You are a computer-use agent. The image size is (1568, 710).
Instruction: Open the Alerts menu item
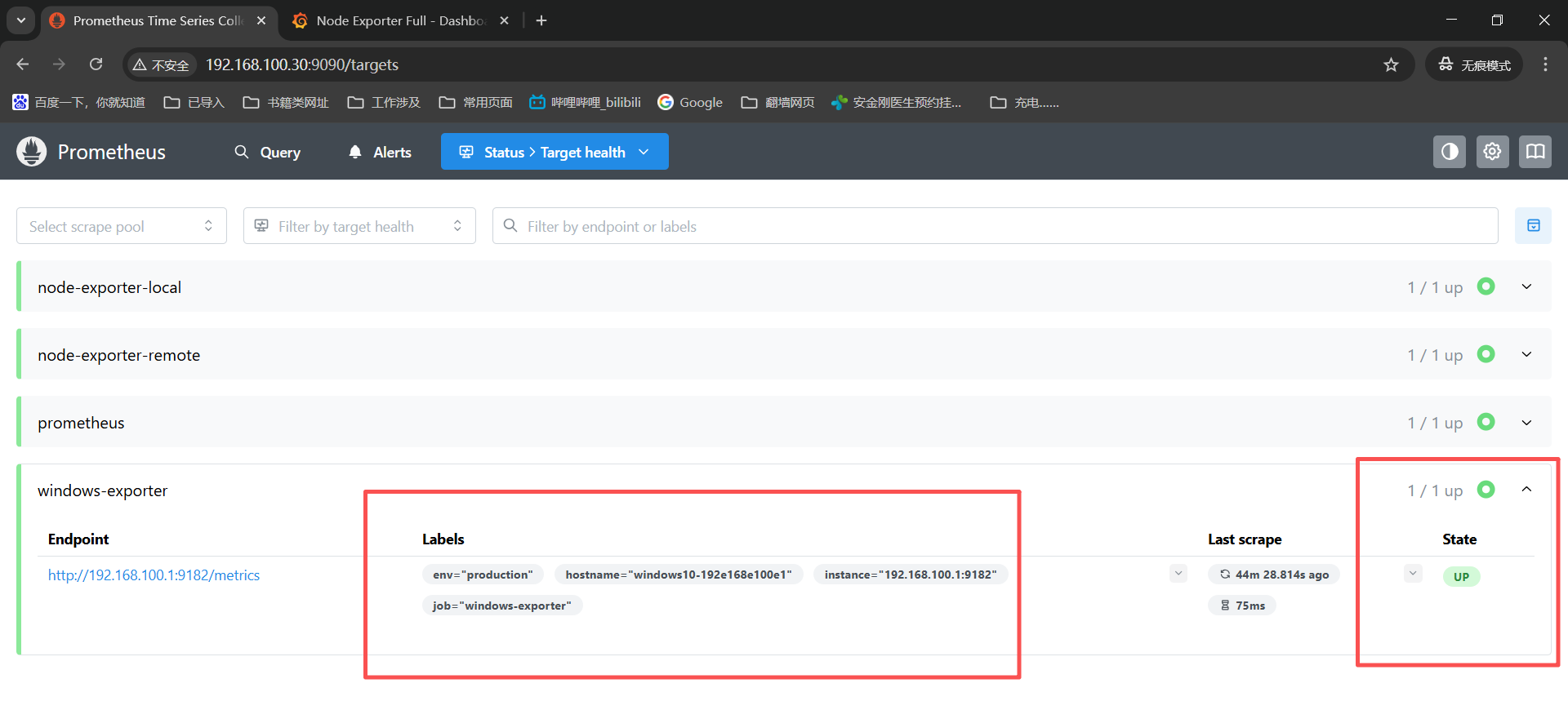click(380, 152)
